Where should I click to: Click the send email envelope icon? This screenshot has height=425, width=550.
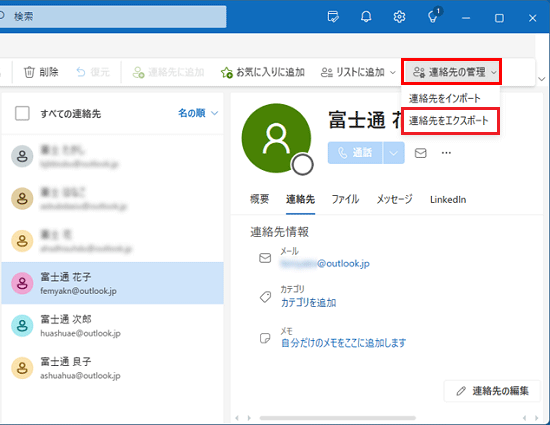click(x=421, y=153)
